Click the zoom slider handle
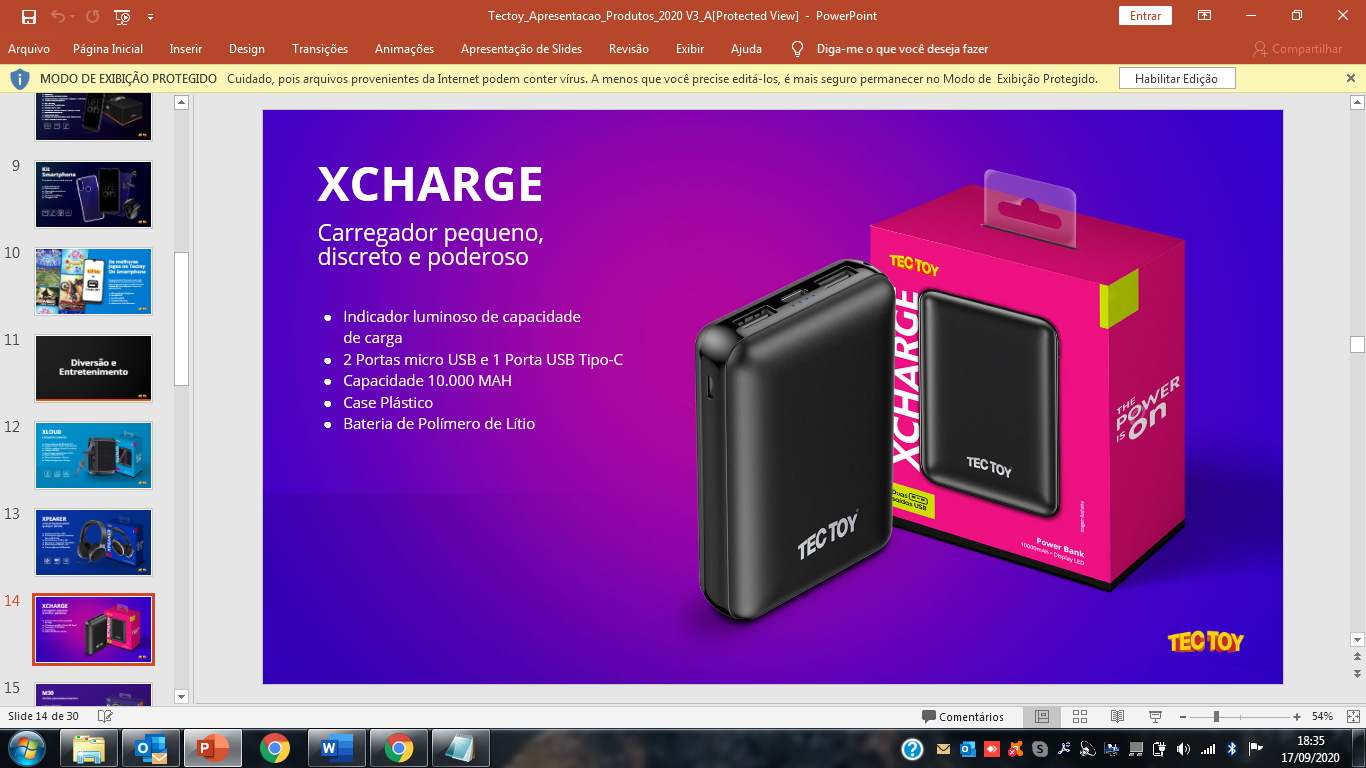1366x768 pixels. click(1216, 717)
